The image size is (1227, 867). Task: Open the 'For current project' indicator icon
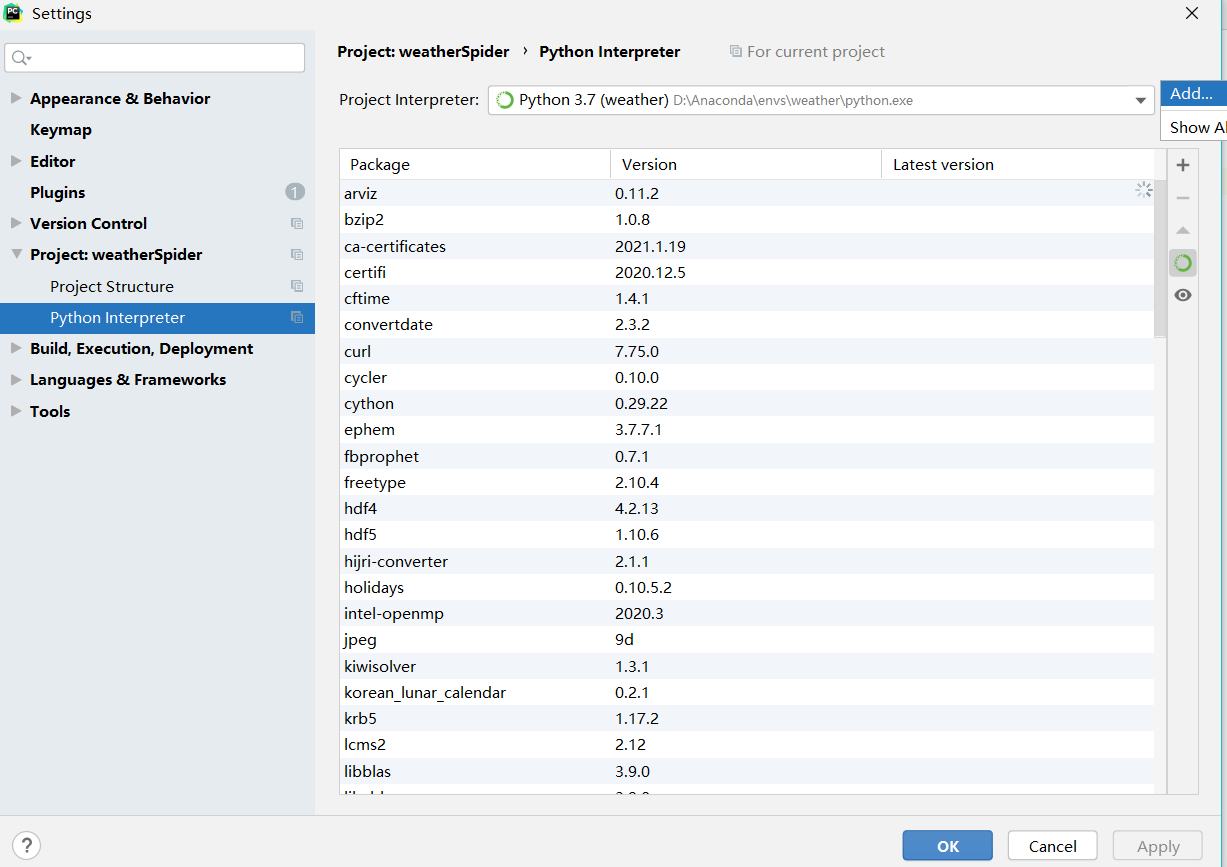(736, 51)
